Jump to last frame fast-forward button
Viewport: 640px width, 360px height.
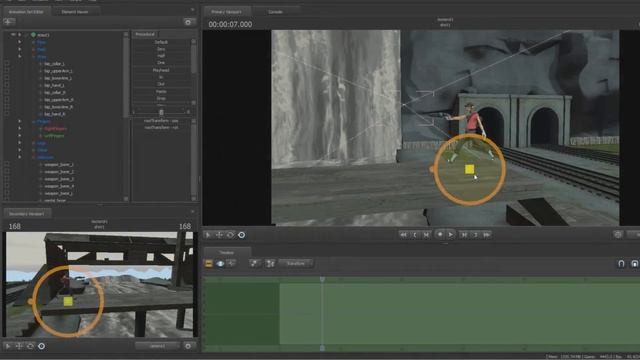click(x=487, y=235)
